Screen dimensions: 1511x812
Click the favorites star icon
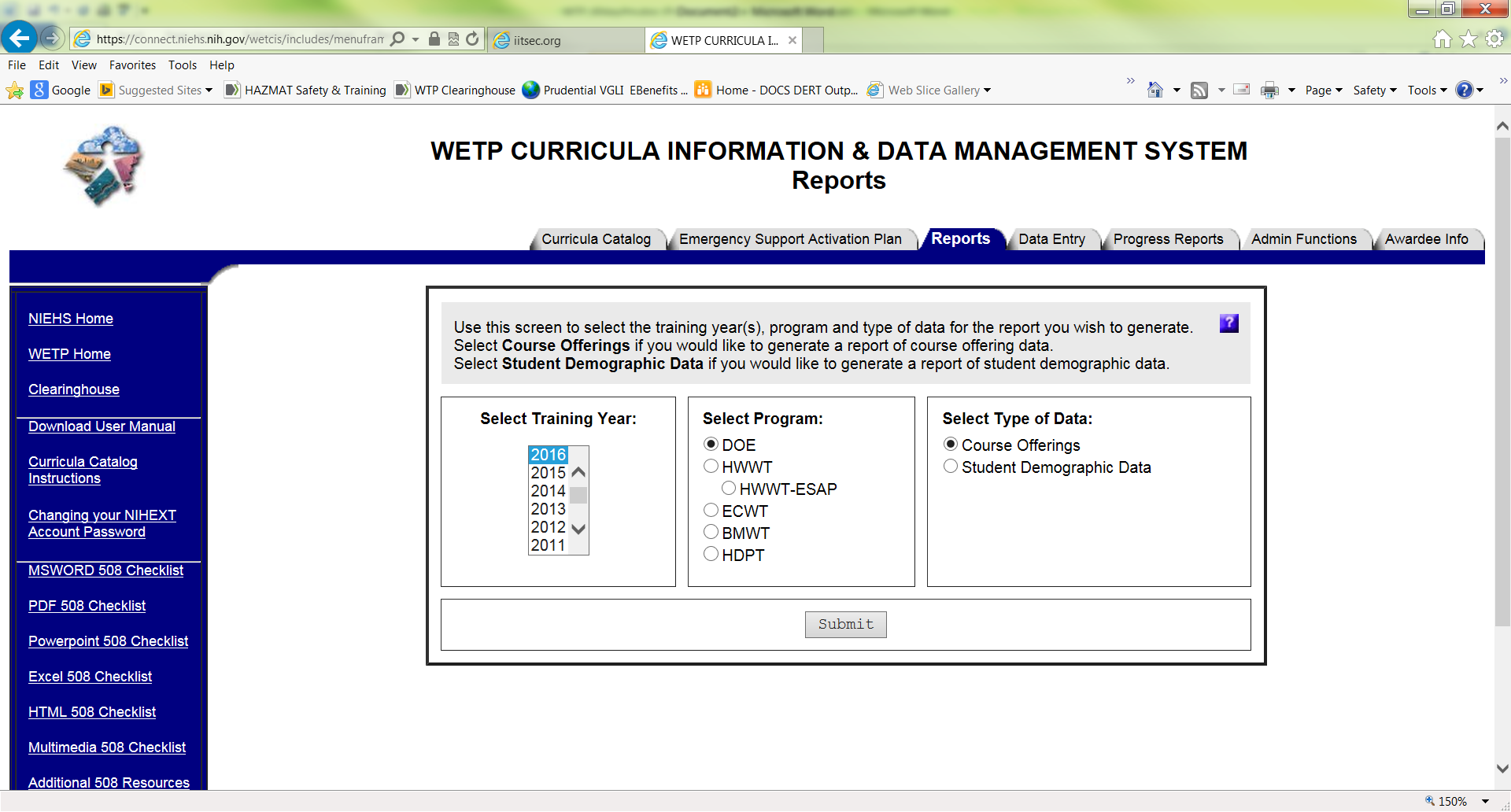tap(1468, 39)
